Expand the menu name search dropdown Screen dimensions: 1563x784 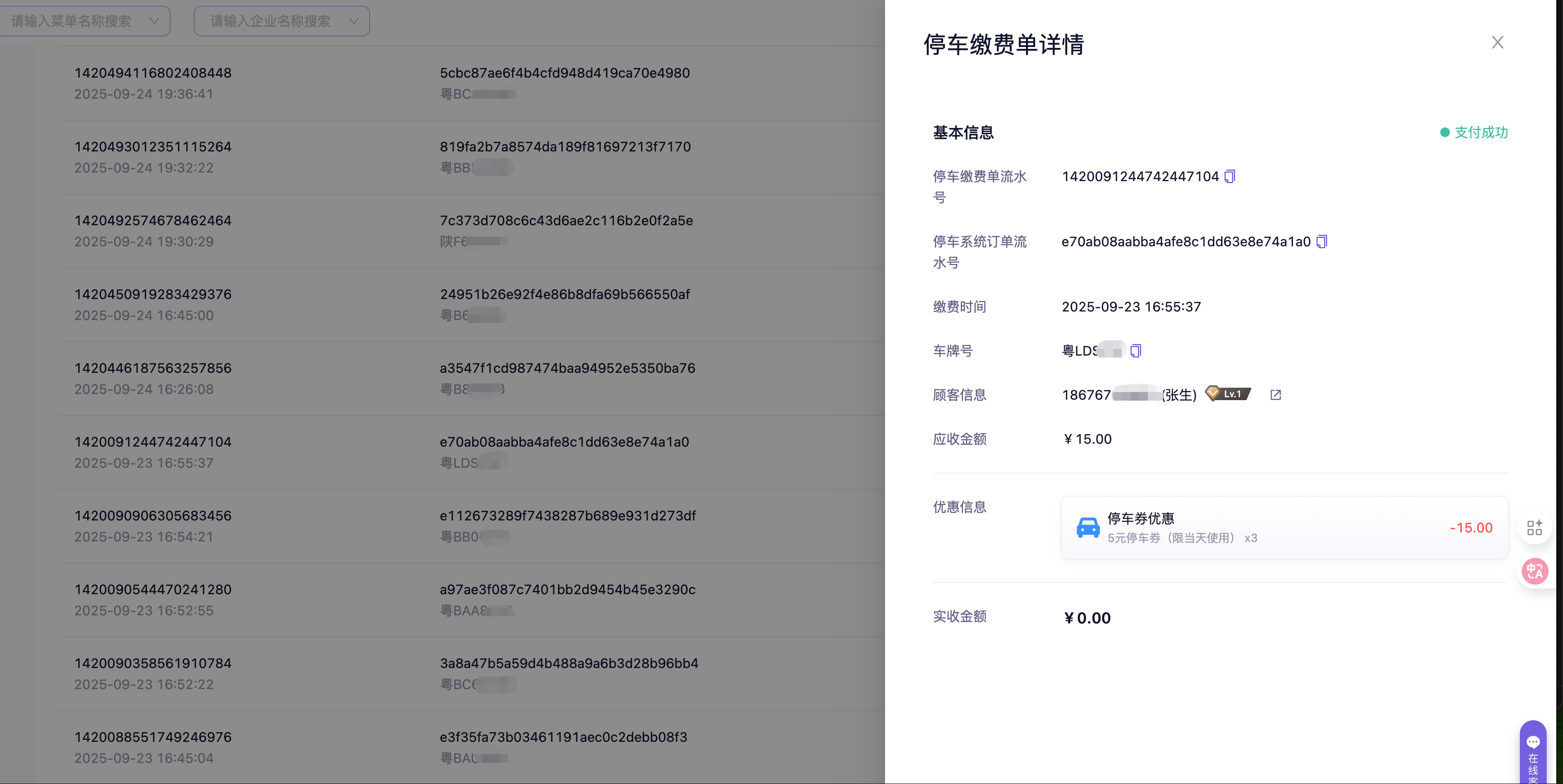coord(154,21)
